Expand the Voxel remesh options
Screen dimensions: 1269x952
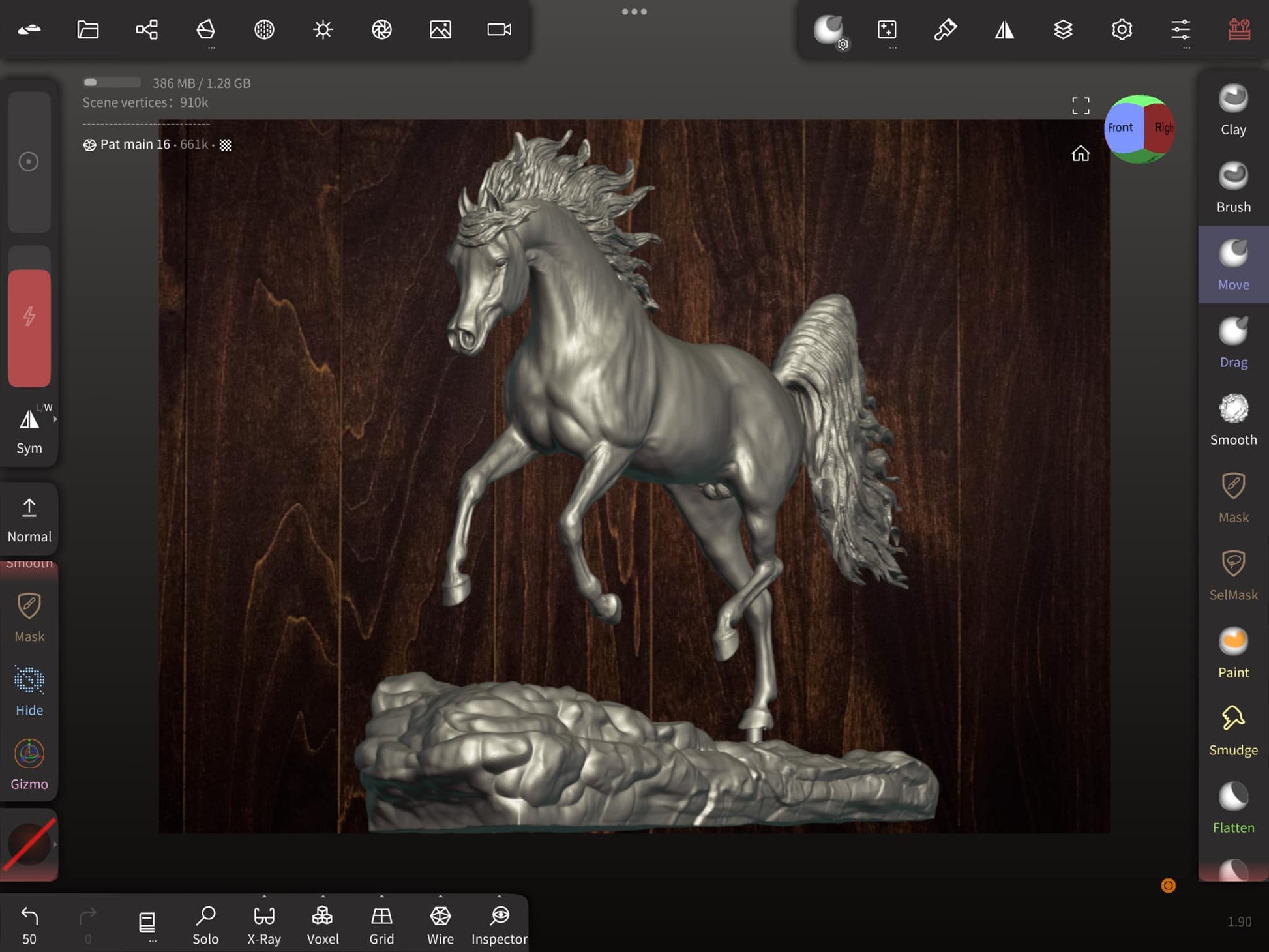323,897
